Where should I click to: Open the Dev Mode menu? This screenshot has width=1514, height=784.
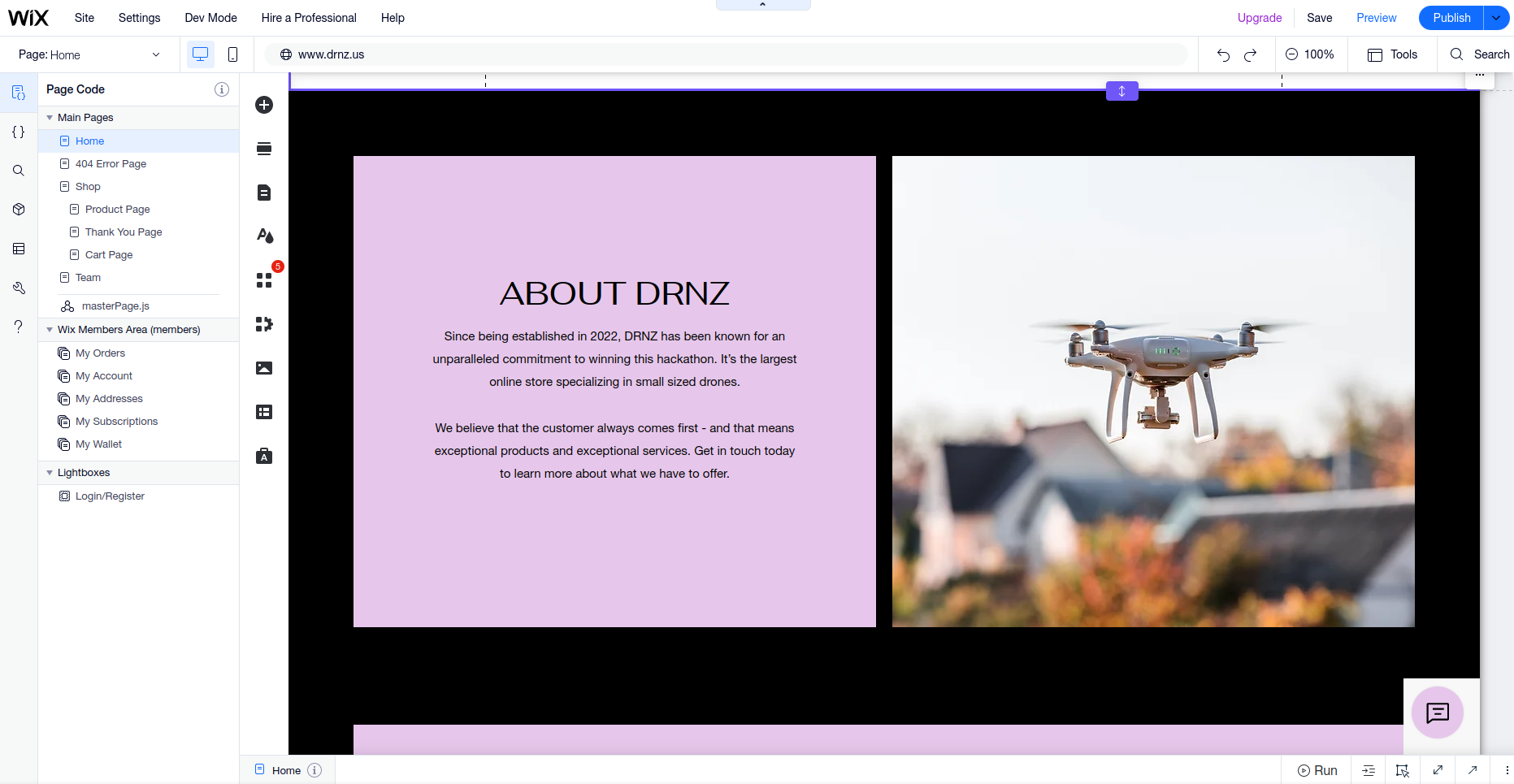point(211,18)
